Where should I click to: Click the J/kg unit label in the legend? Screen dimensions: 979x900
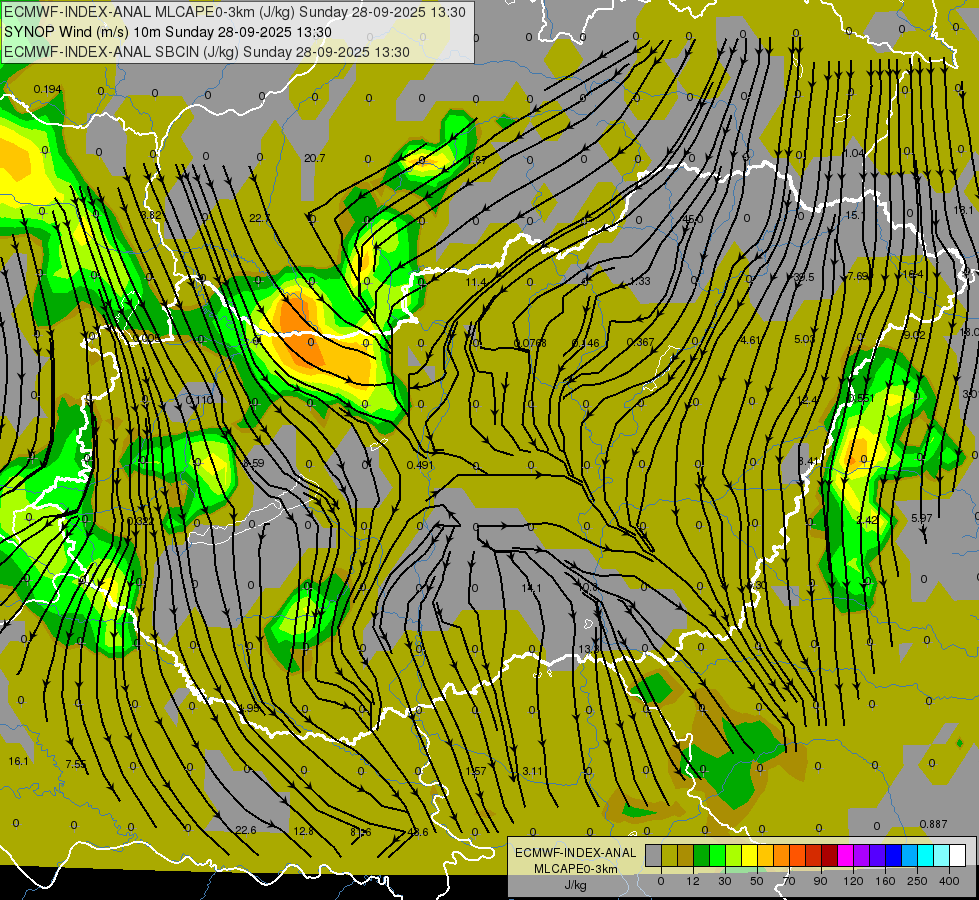pyautogui.click(x=575, y=885)
